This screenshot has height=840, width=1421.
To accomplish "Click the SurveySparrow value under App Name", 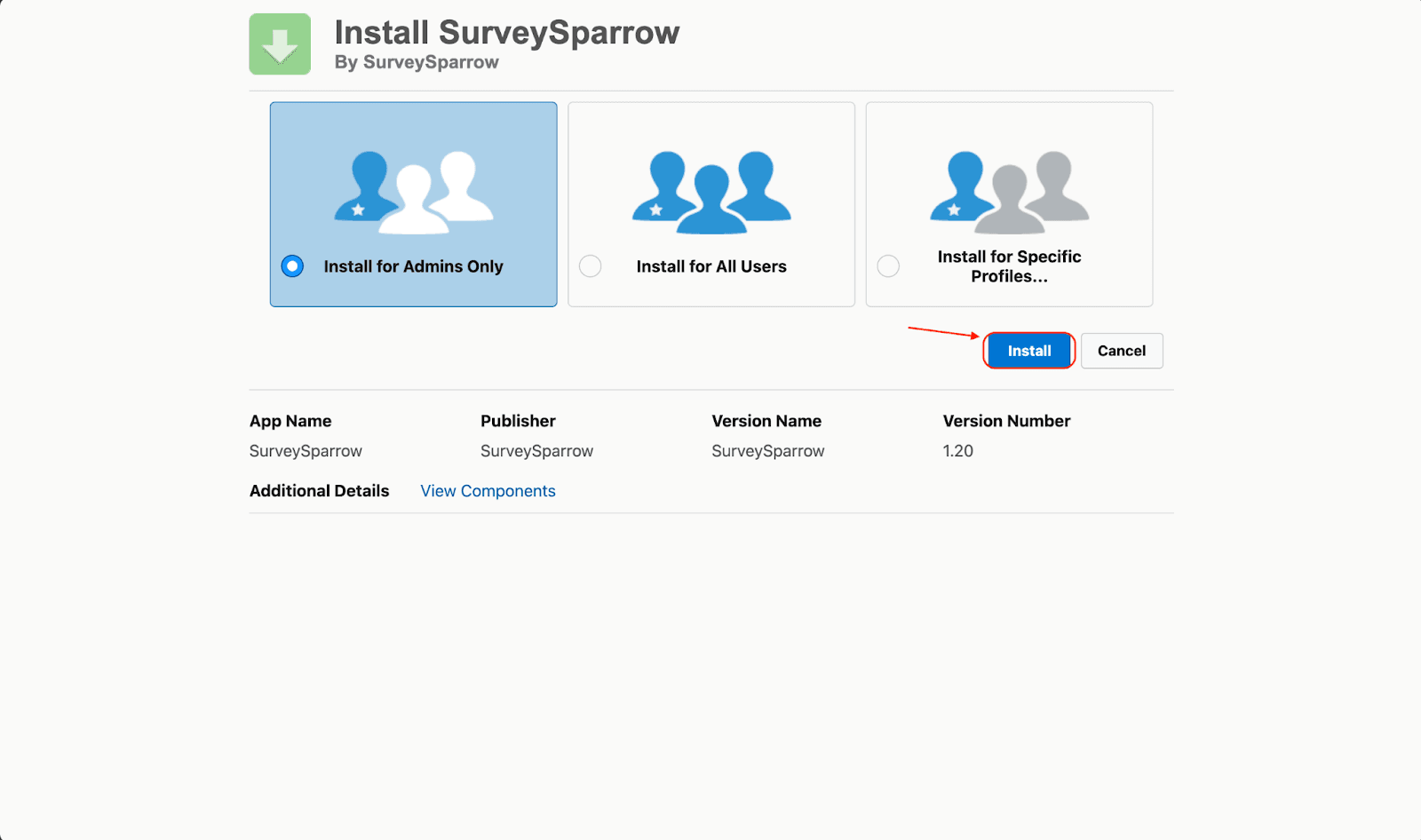I will [306, 451].
